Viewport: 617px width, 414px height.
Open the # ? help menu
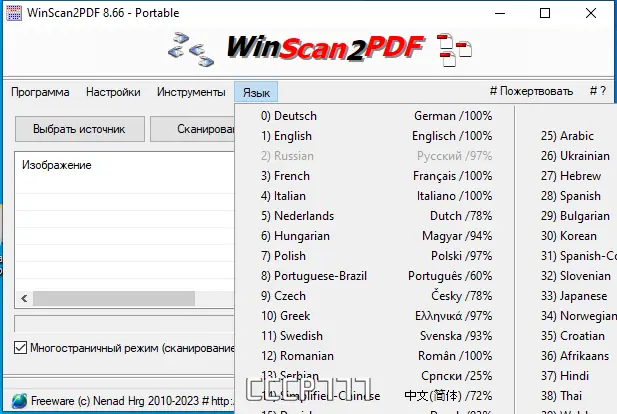pos(598,91)
